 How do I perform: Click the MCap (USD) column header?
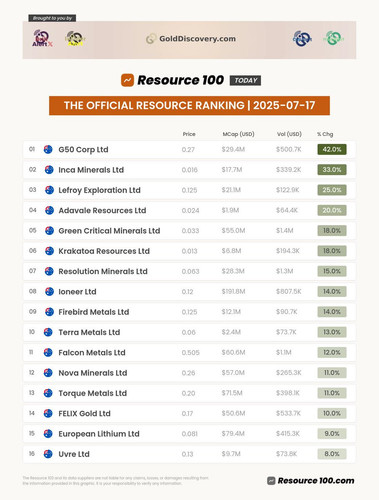coord(238,134)
